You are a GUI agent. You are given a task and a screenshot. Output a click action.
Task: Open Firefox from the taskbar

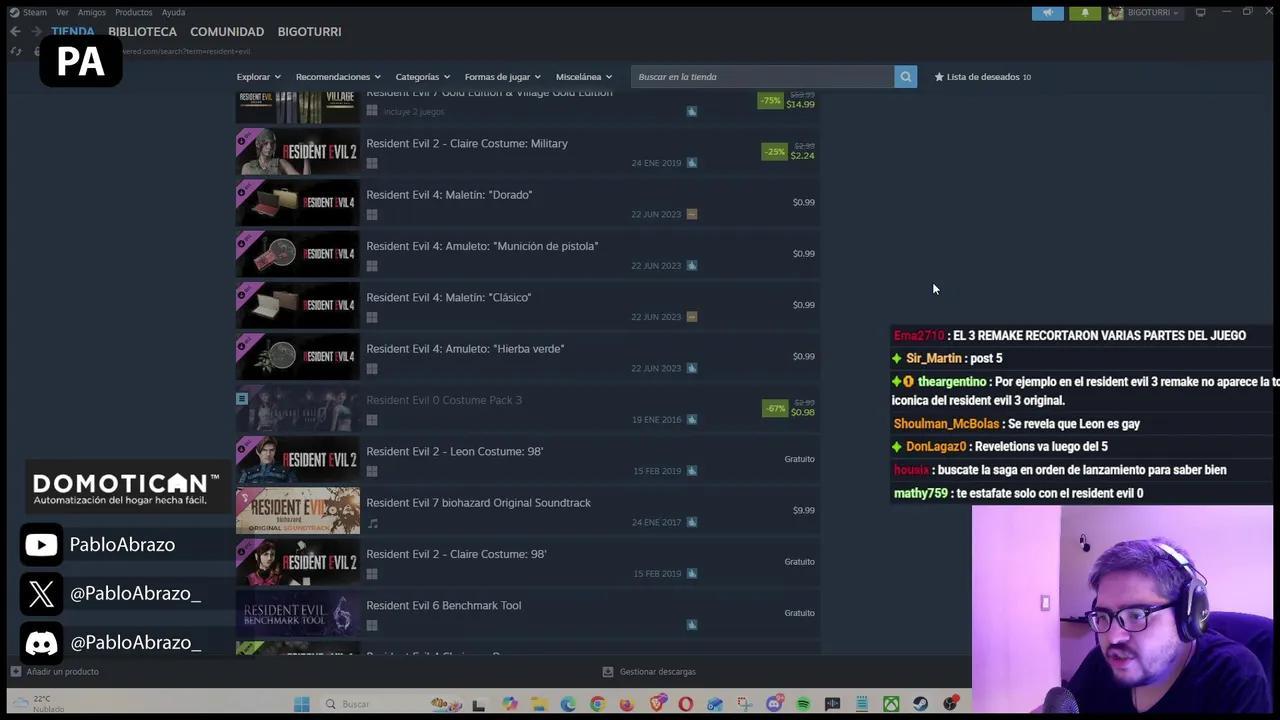tap(627, 704)
